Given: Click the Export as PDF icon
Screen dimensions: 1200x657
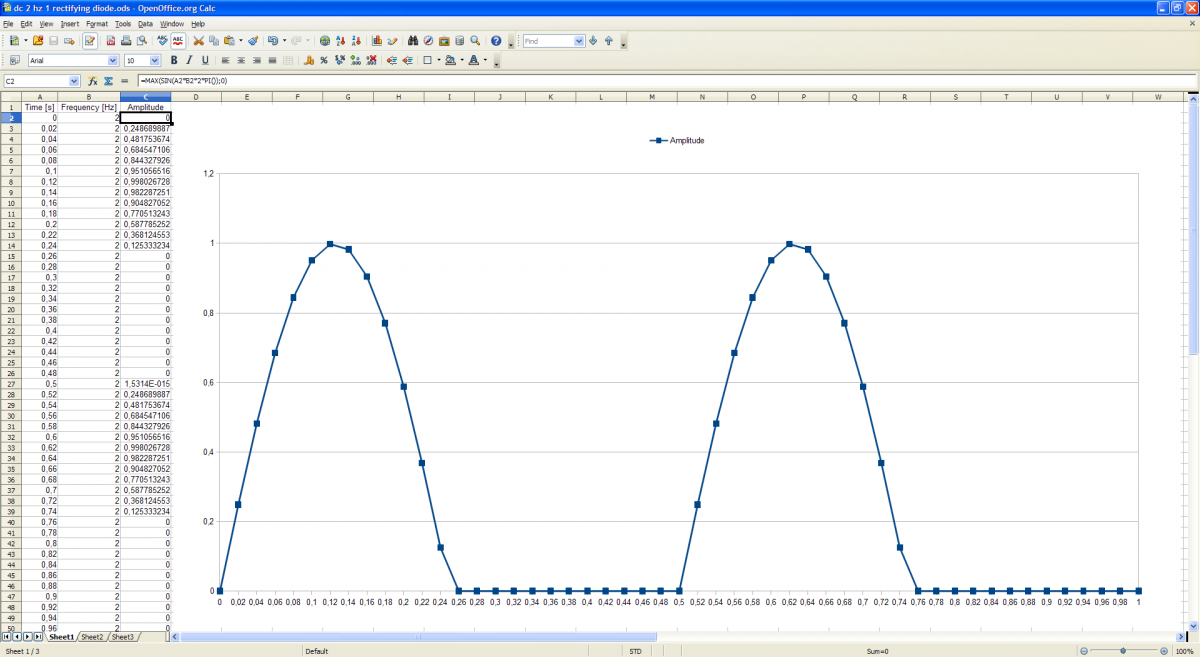Looking at the screenshot, I should point(110,41).
